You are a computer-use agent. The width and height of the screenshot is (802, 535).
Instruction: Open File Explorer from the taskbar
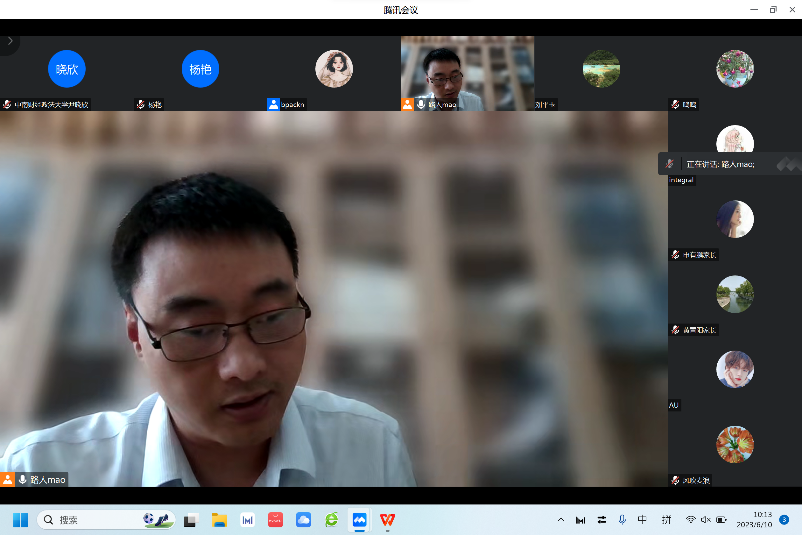[219, 520]
